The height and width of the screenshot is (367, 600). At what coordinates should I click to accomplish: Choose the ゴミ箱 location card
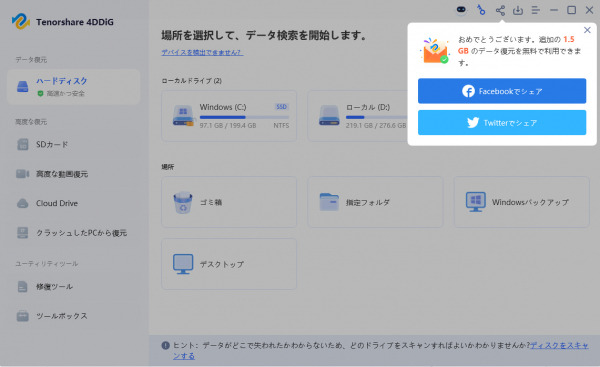(x=229, y=202)
